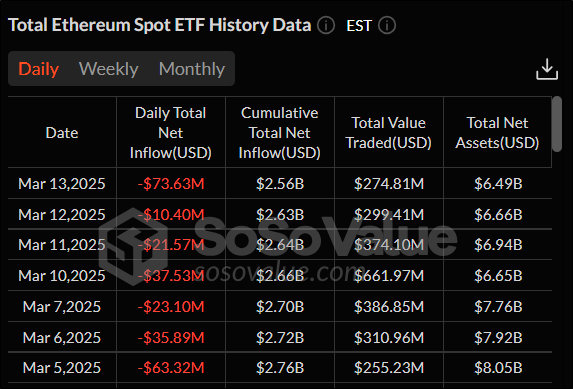The width and height of the screenshot is (573, 389).
Task: Click the vertical scrollbar thumb
Action: (557, 124)
